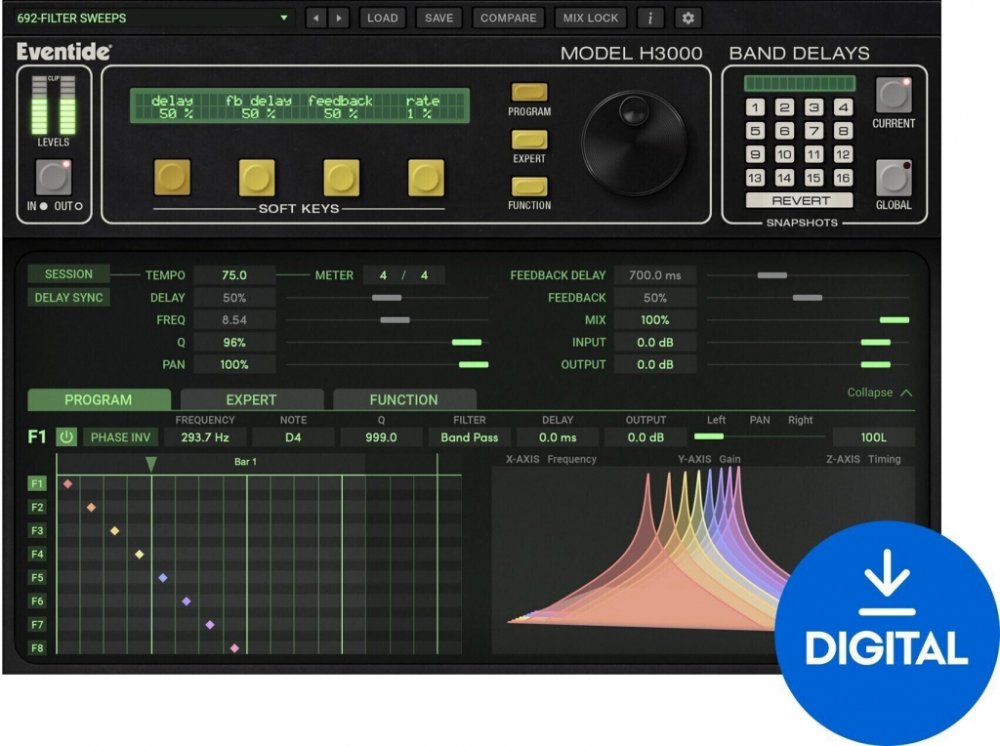Switch to the Expert tab
Viewport: 1000px width, 746px height.
[251, 400]
